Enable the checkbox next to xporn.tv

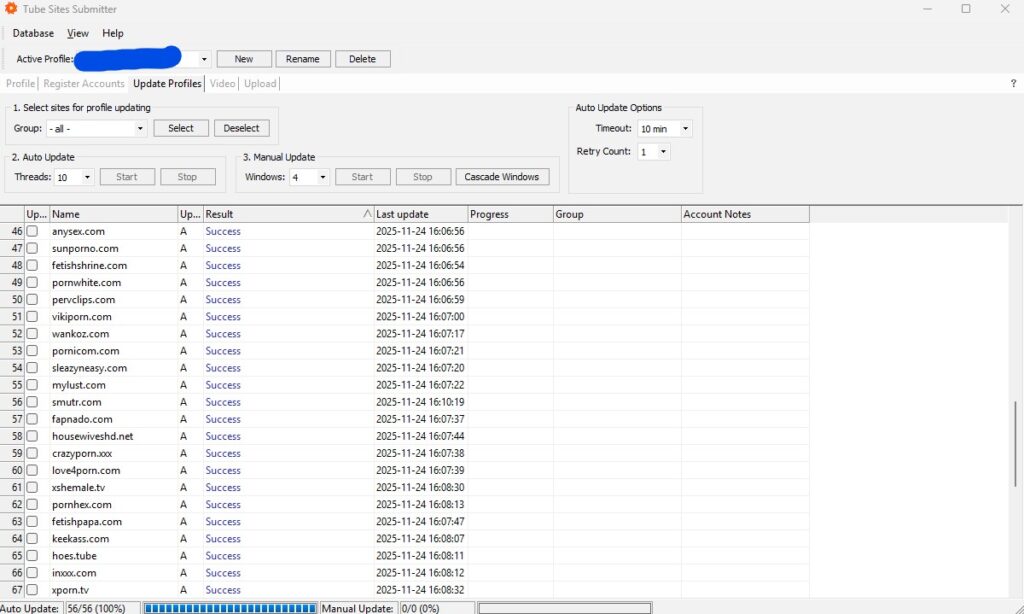pyautogui.click(x=31, y=590)
